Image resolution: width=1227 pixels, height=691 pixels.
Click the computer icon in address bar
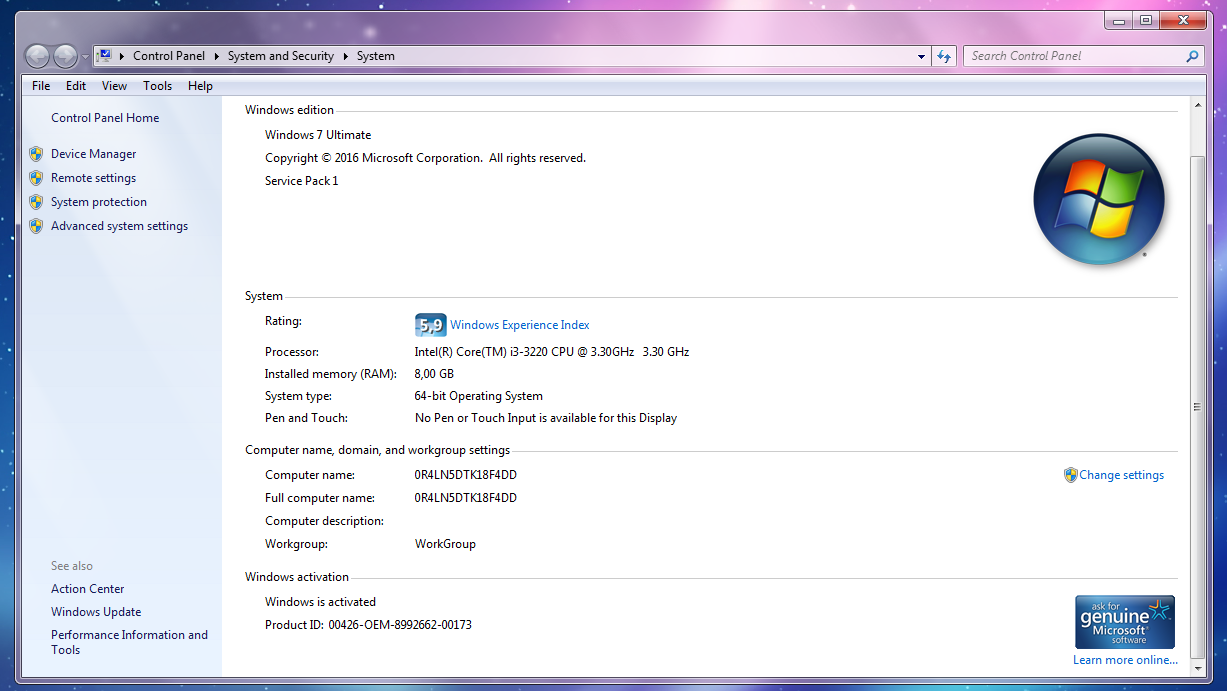[x=104, y=56]
